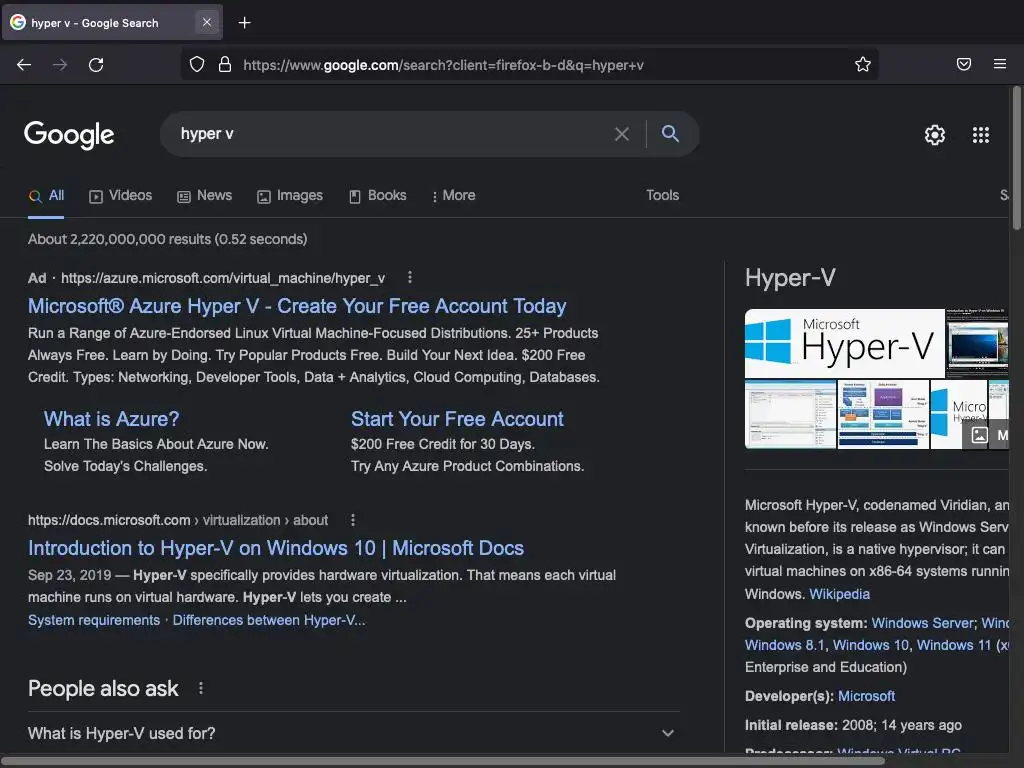The width and height of the screenshot is (1024, 768).
Task: Open the 'Differences between Hyper-V...' sublink
Action: tap(268, 620)
